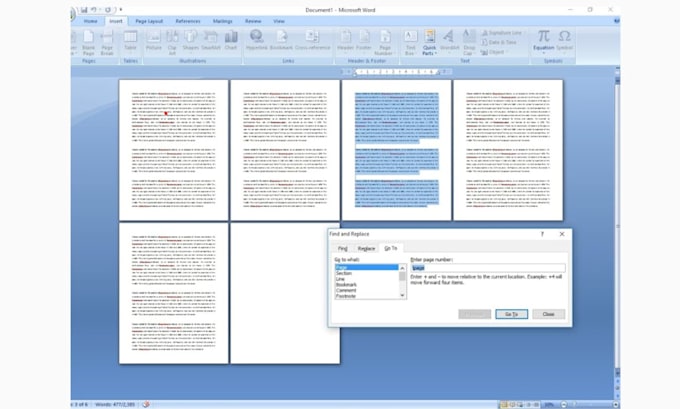Viewport: 680px width, 409px height.
Task: Switch to the View tab
Action: [279, 21]
